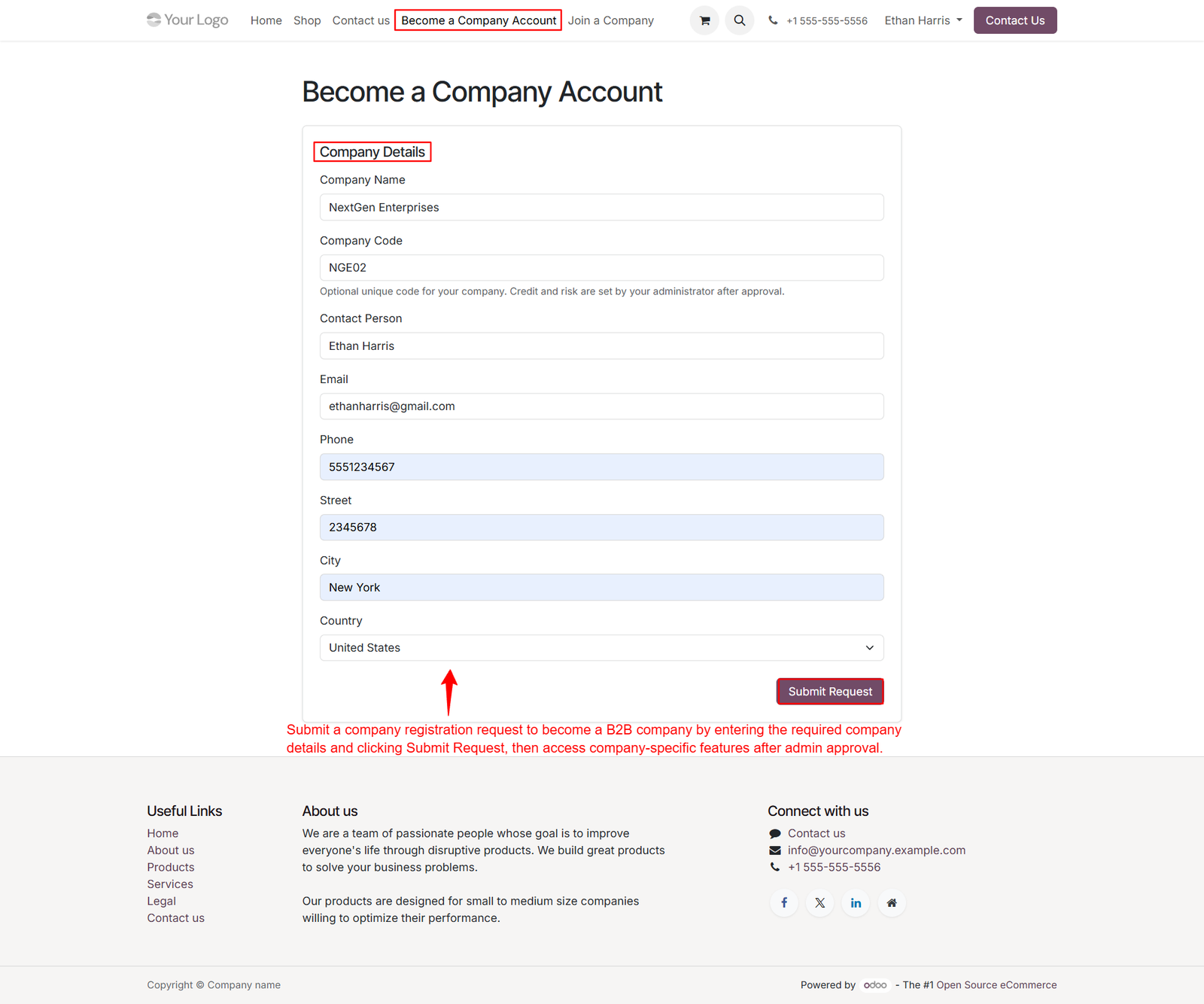Viewport: 1204px width, 1004px height.
Task: Open the shopping cart icon
Action: (x=704, y=20)
